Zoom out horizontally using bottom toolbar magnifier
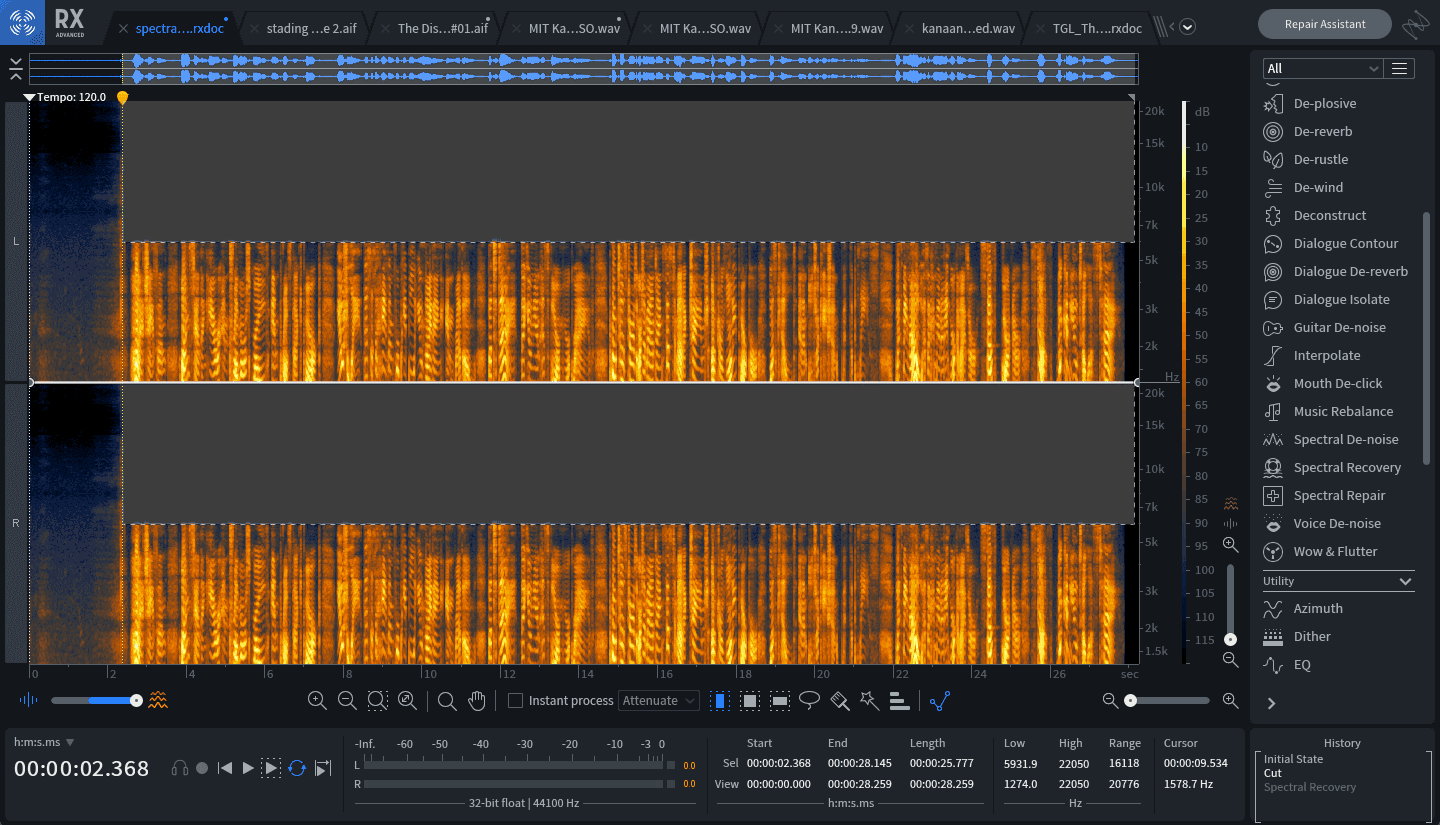The image size is (1440, 825). point(347,701)
